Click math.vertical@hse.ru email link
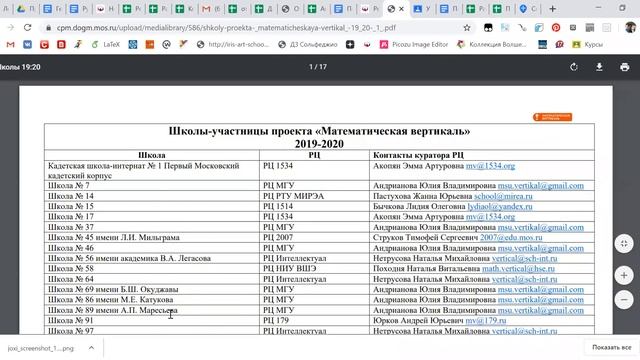This screenshot has width=640, height=360. point(518,269)
